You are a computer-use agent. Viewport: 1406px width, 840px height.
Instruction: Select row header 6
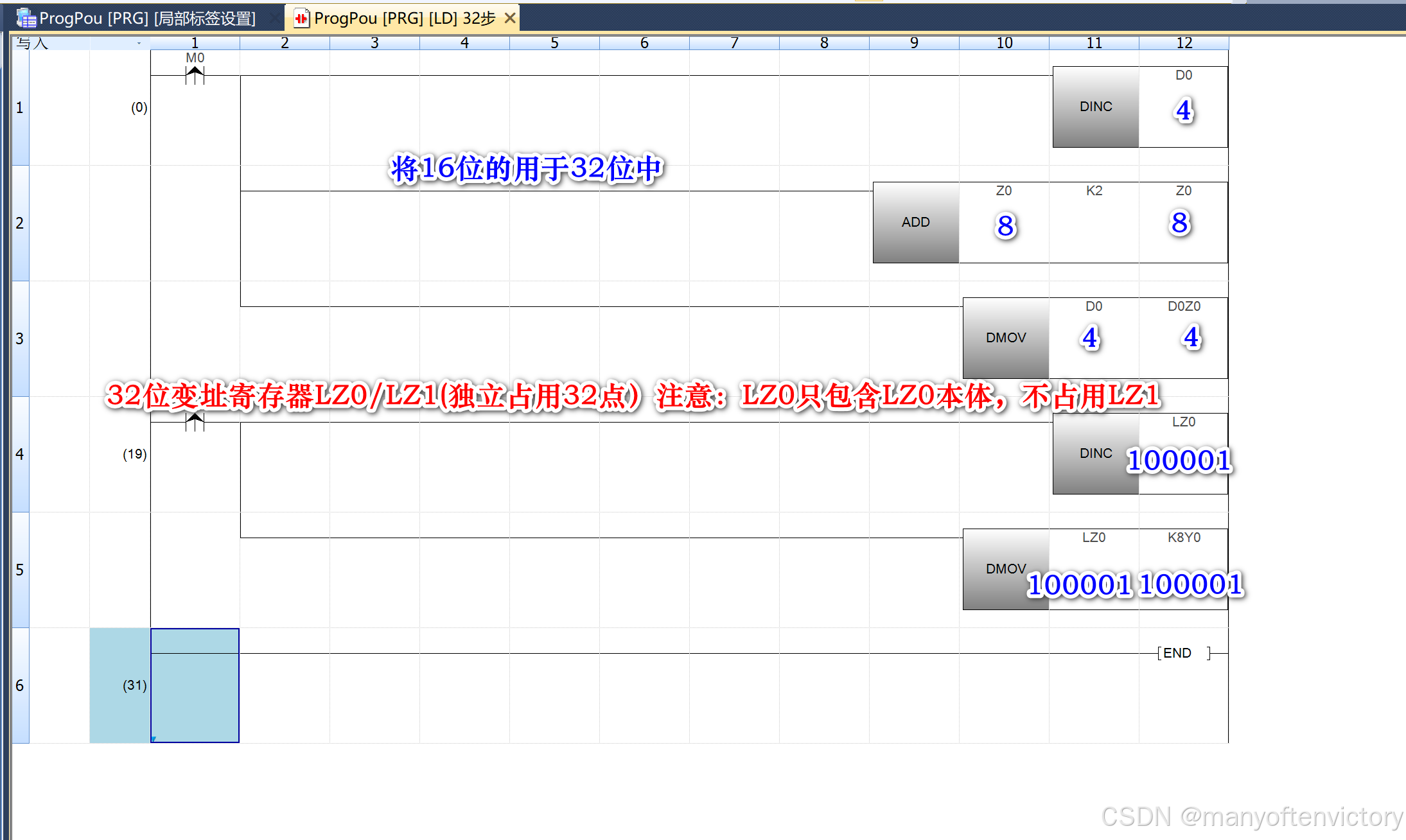(20, 685)
